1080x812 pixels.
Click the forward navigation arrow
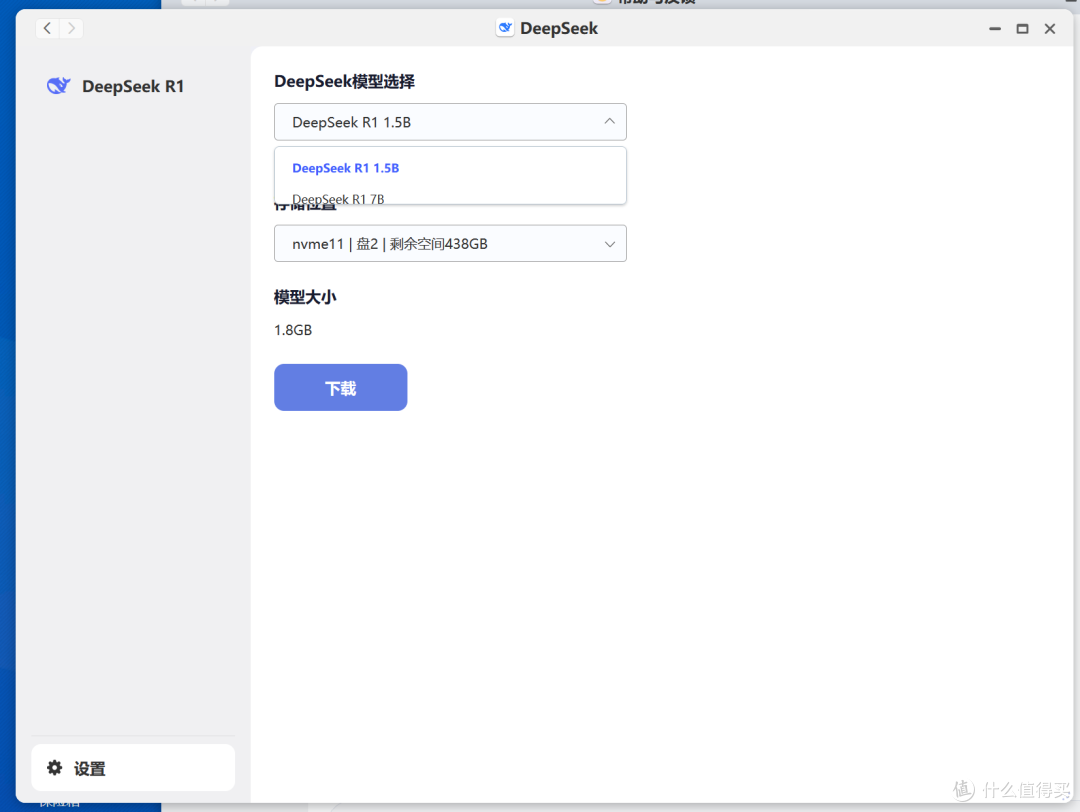[71, 28]
